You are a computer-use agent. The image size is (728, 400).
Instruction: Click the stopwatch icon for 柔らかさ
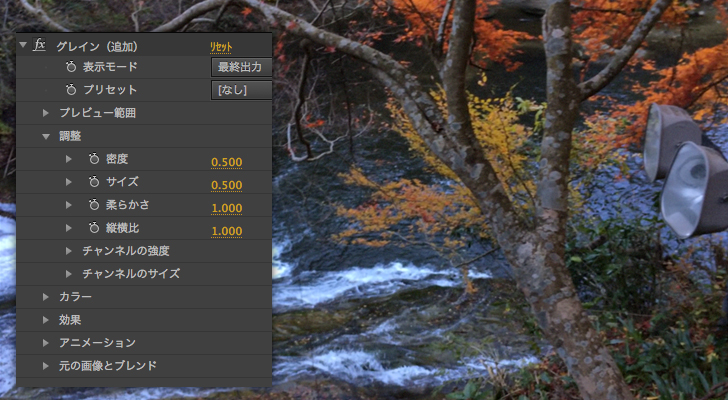coord(93,205)
